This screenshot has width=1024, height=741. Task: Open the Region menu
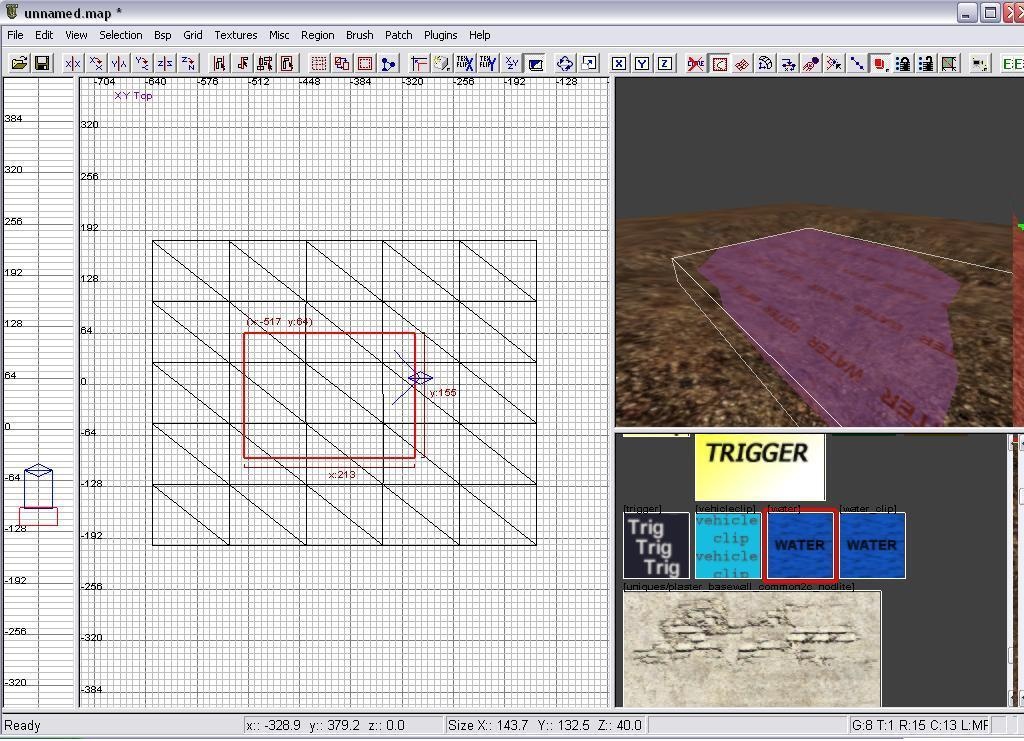317,35
